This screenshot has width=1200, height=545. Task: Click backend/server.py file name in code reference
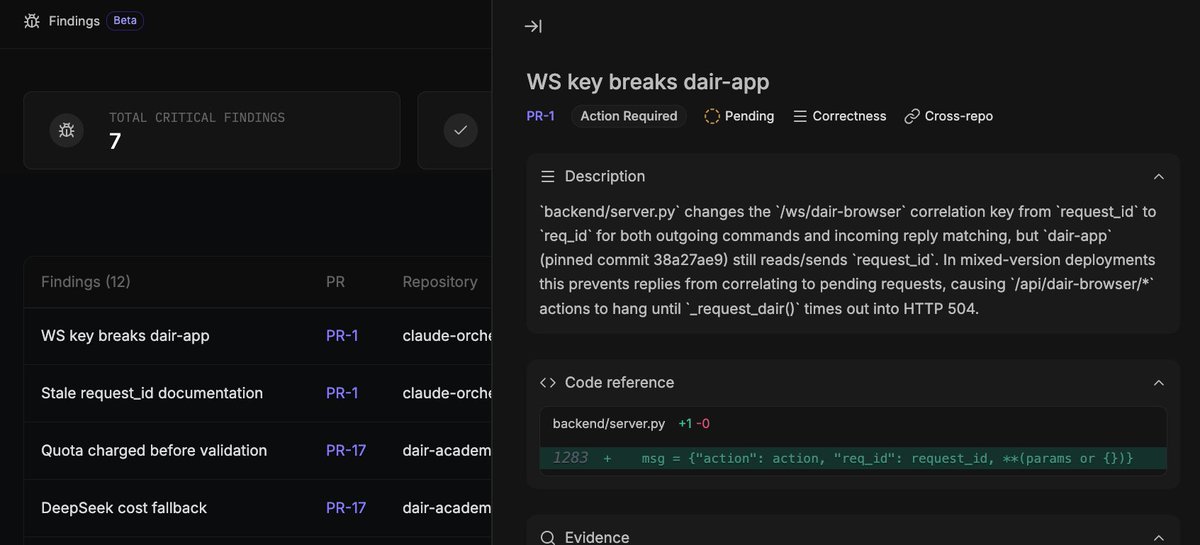point(609,424)
